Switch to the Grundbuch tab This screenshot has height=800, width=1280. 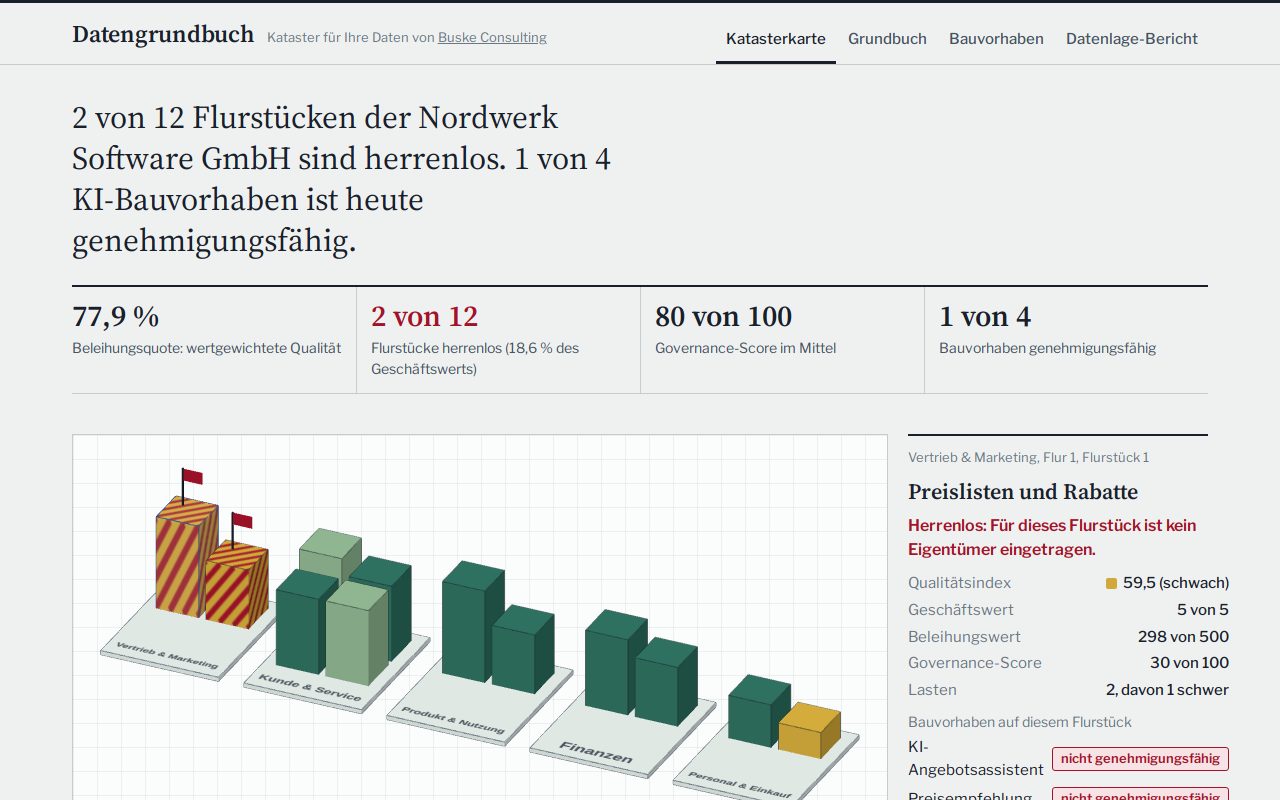887,39
